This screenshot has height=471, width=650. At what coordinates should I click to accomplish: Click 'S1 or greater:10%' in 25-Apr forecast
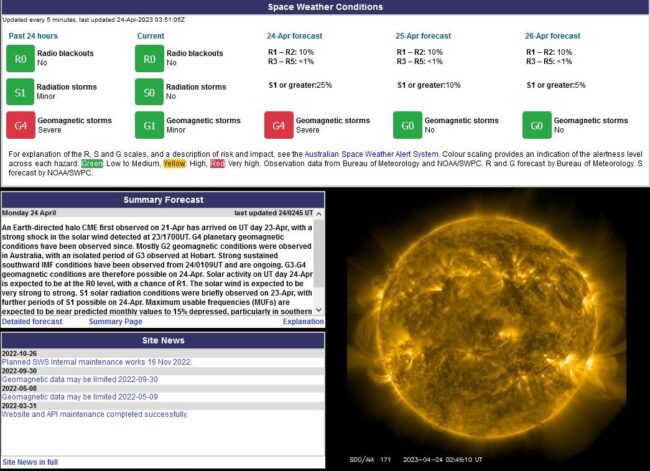pyautogui.click(x=429, y=85)
